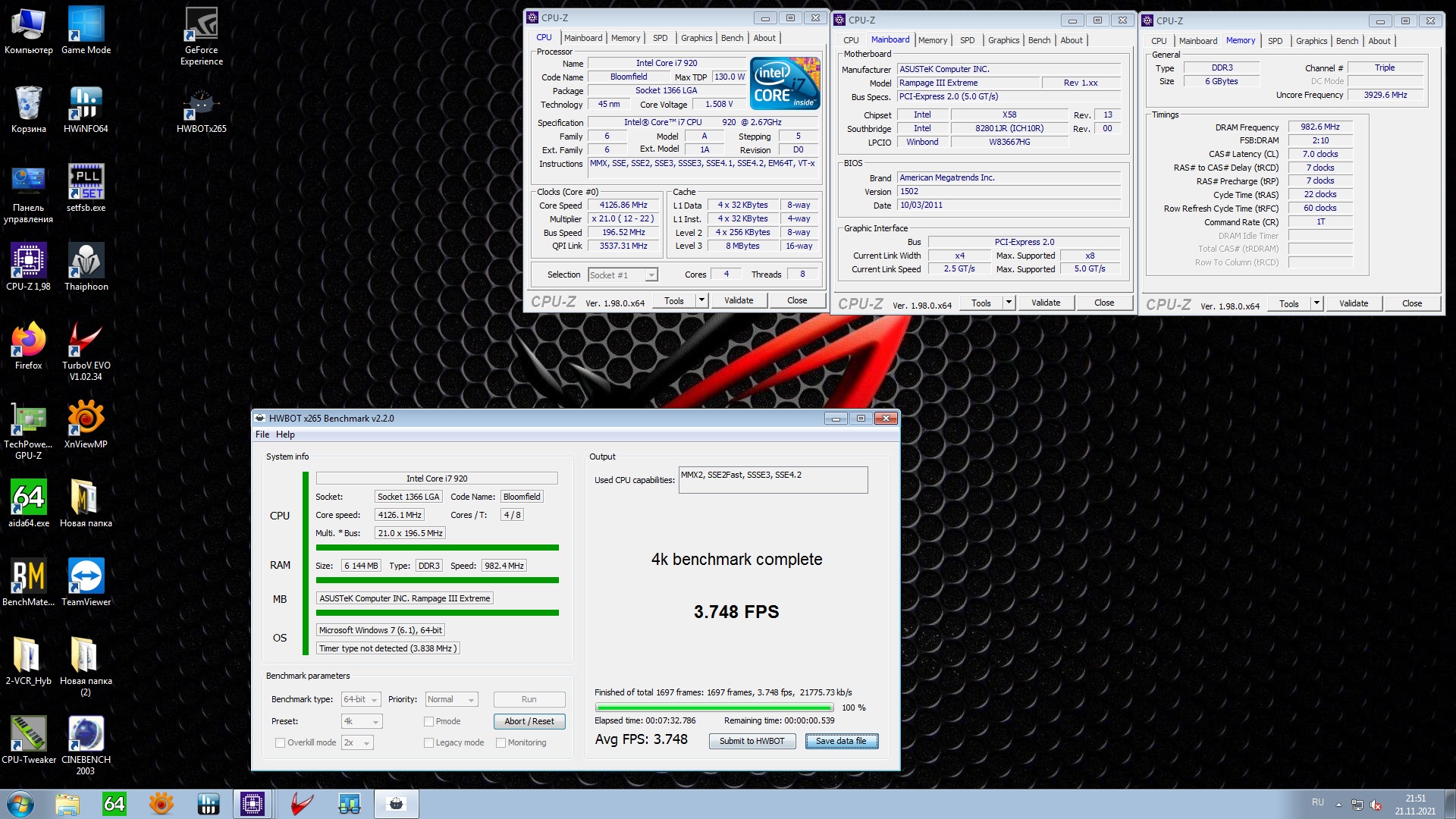
Task: Open CINEBENCH 2003 desktop shortcut
Action: (x=86, y=745)
